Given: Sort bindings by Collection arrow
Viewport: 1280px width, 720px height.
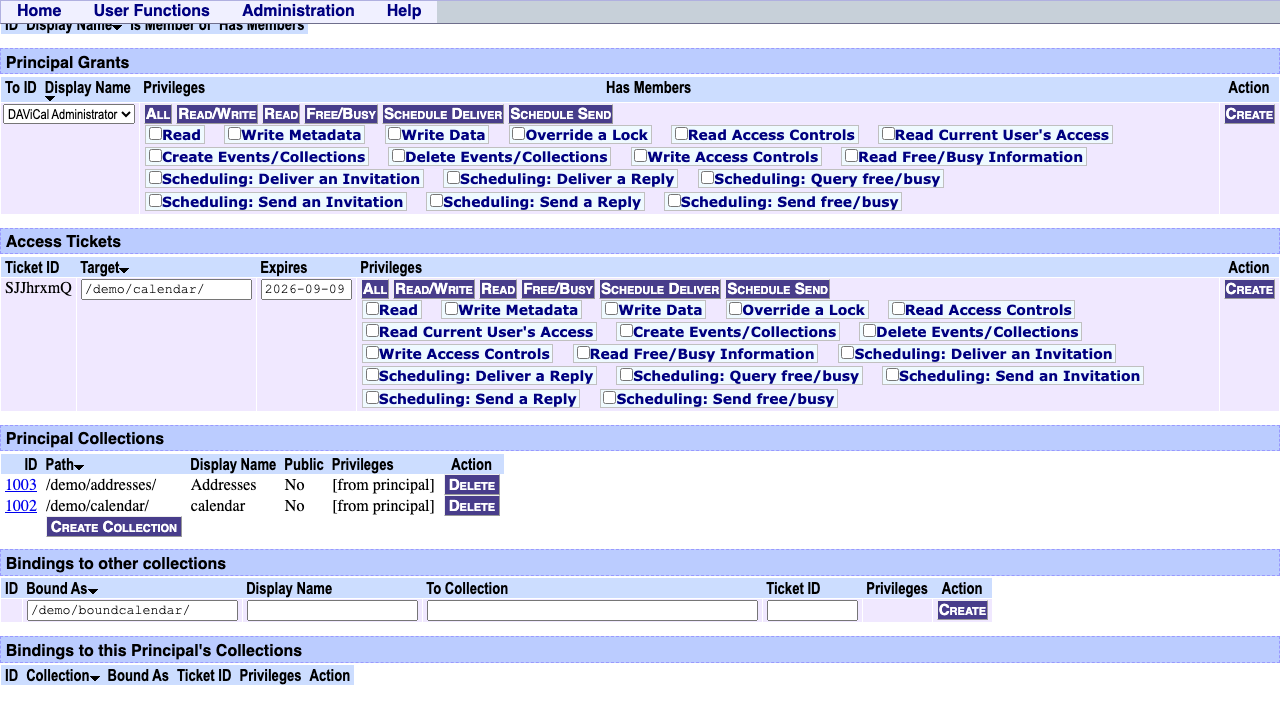Looking at the screenshot, I should pyautogui.click(x=95, y=678).
